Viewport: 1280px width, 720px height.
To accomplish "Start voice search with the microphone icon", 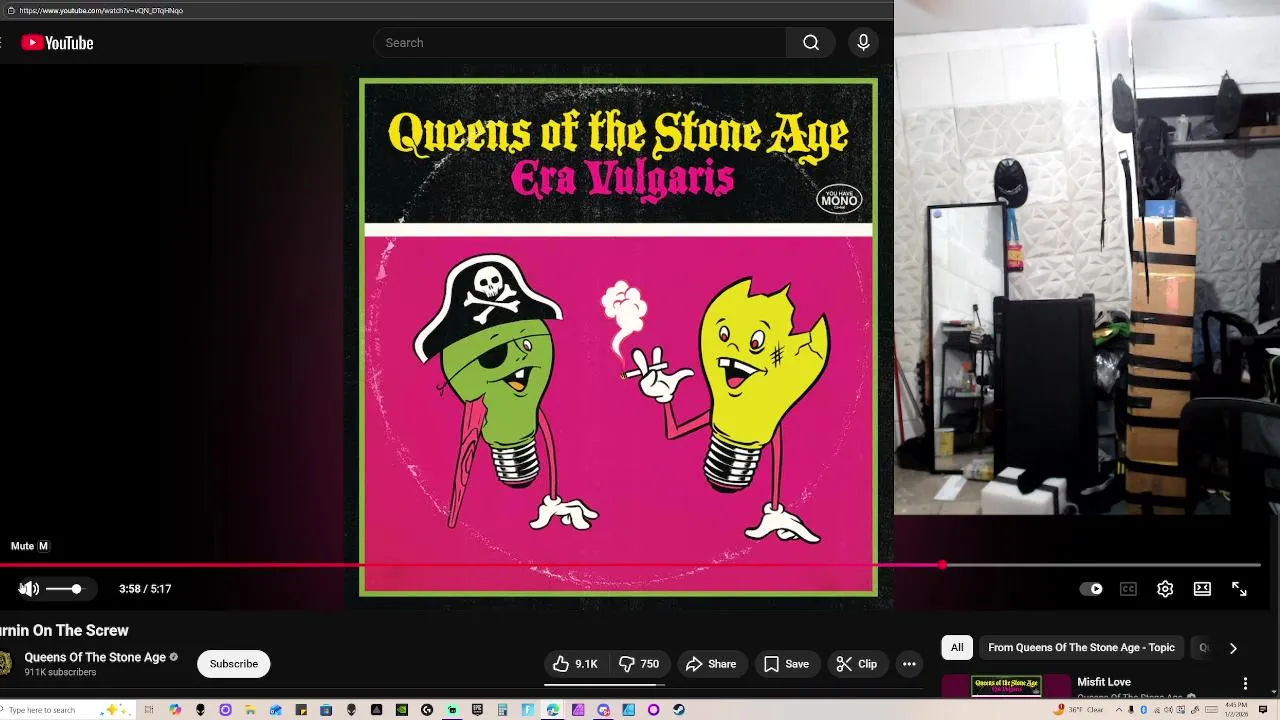I will coord(863,42).
